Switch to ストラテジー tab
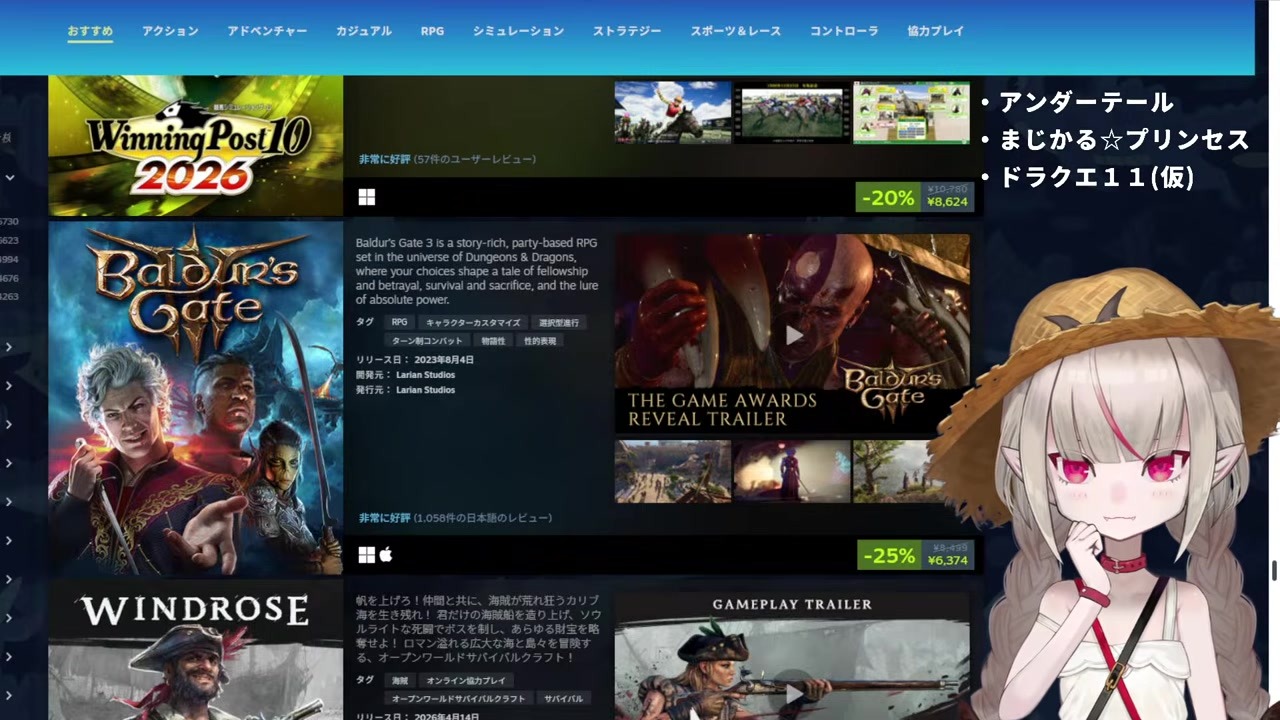This screenshot has width=1280, height=720. pos(627,31)
